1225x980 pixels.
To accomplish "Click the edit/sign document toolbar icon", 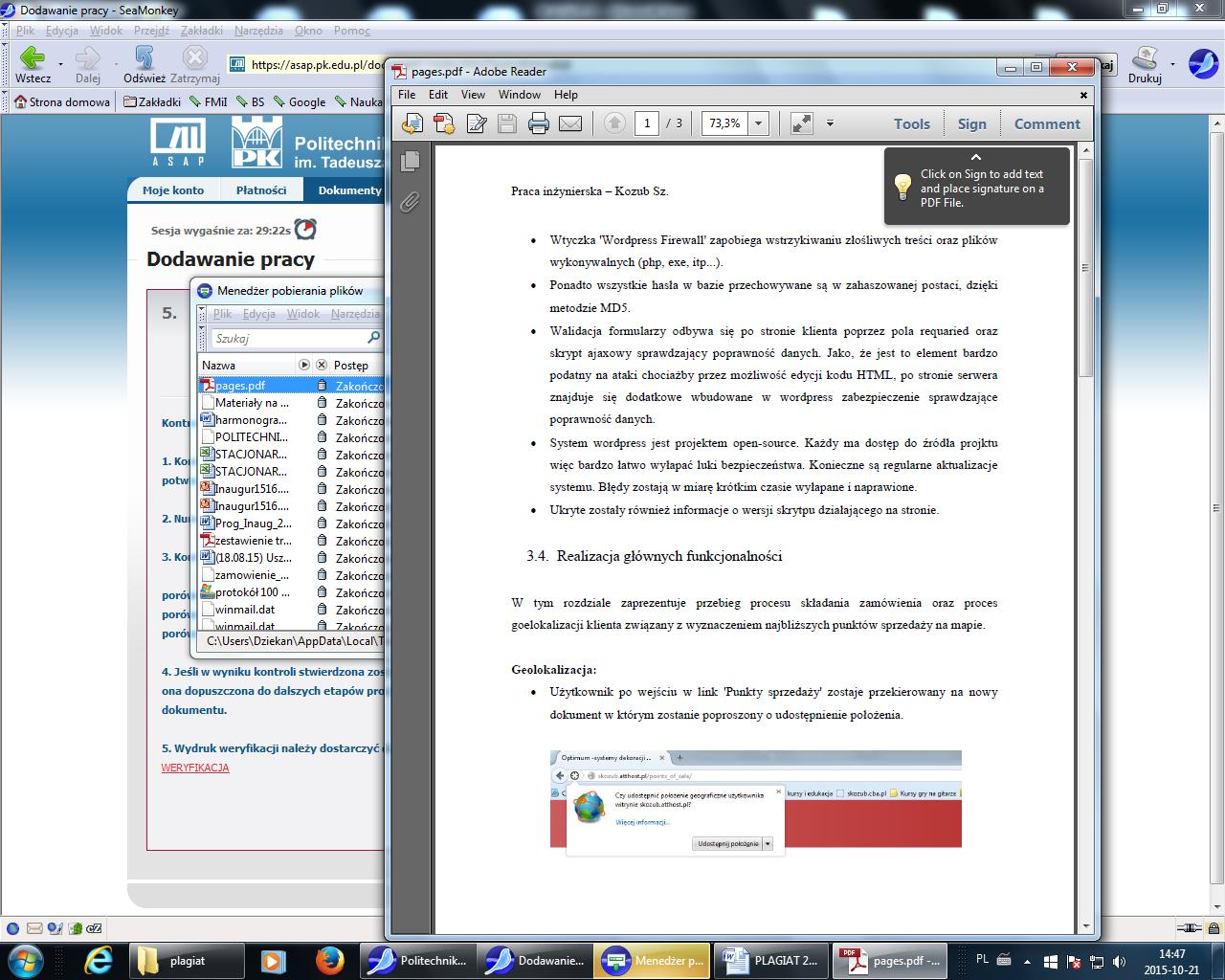I will tap(476, 123).
